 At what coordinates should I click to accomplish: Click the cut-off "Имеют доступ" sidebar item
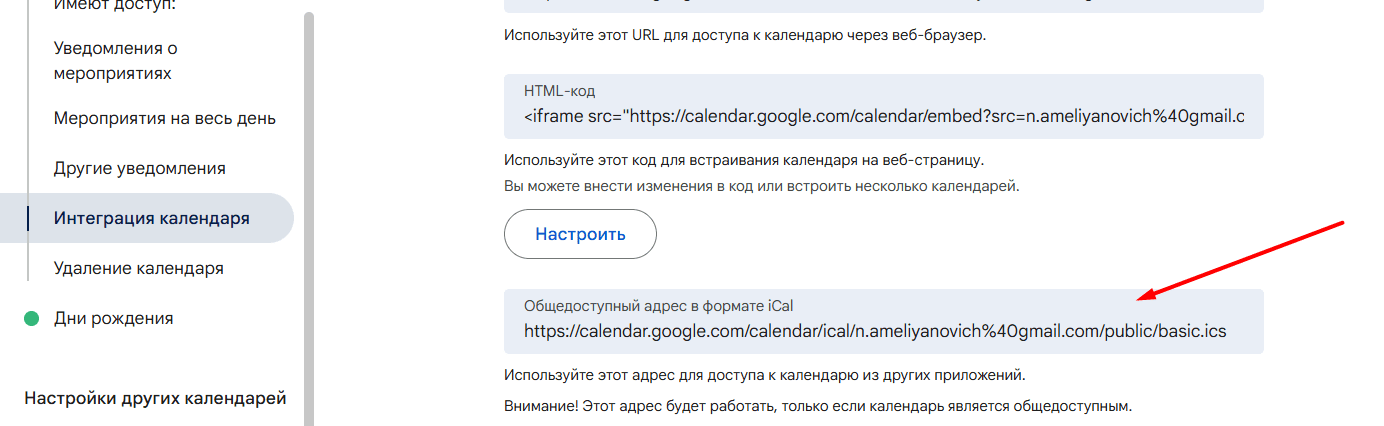coord(114,6)
